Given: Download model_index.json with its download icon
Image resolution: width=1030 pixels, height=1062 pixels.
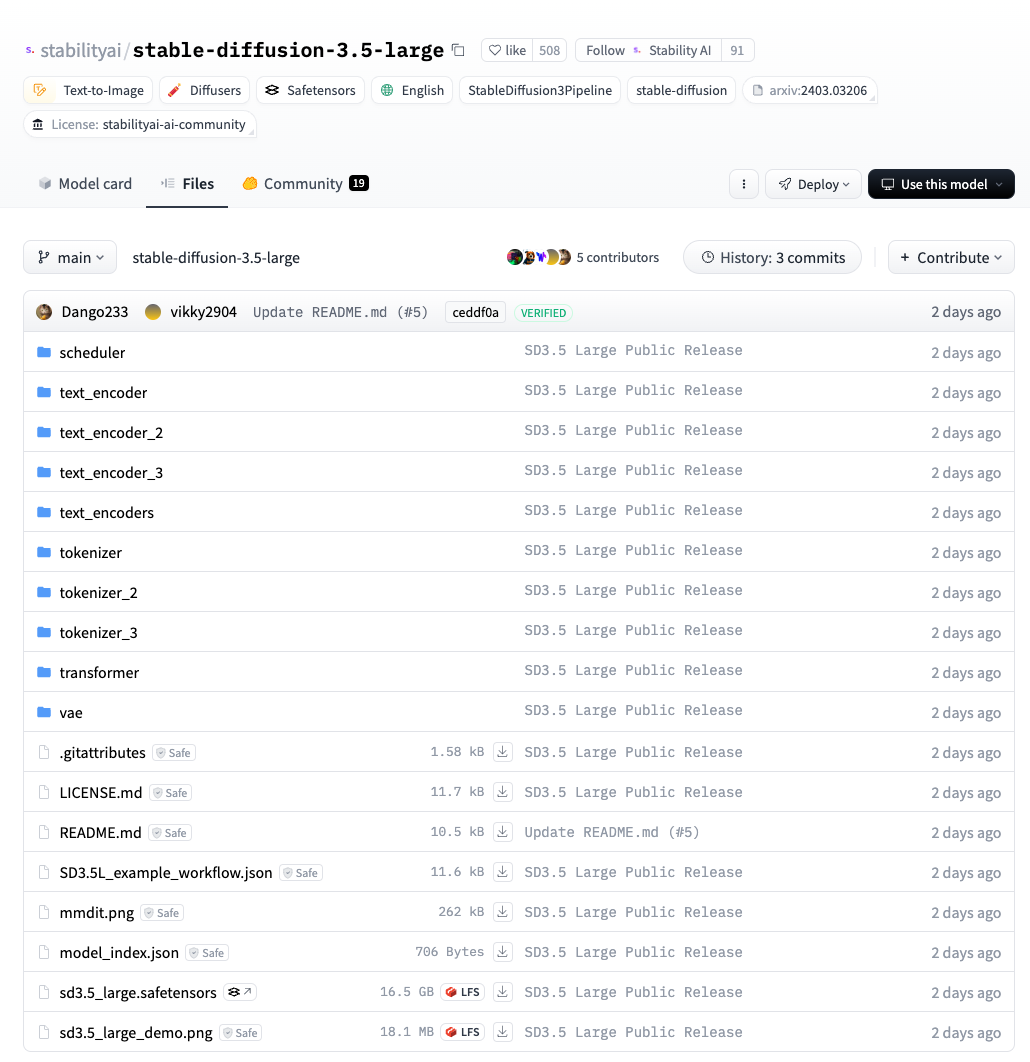Looking at the screenshot, I should [502, 952].
